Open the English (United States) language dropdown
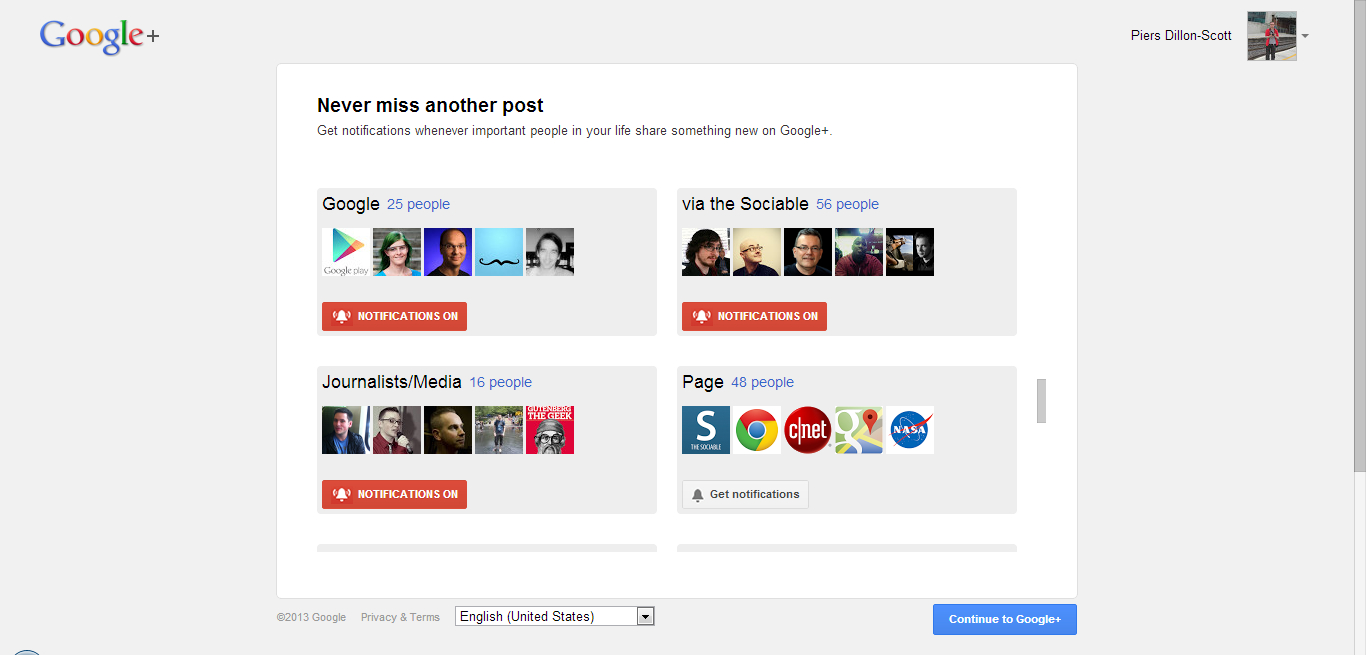Screen dimensions: 1366x655 tap(555, 616)
